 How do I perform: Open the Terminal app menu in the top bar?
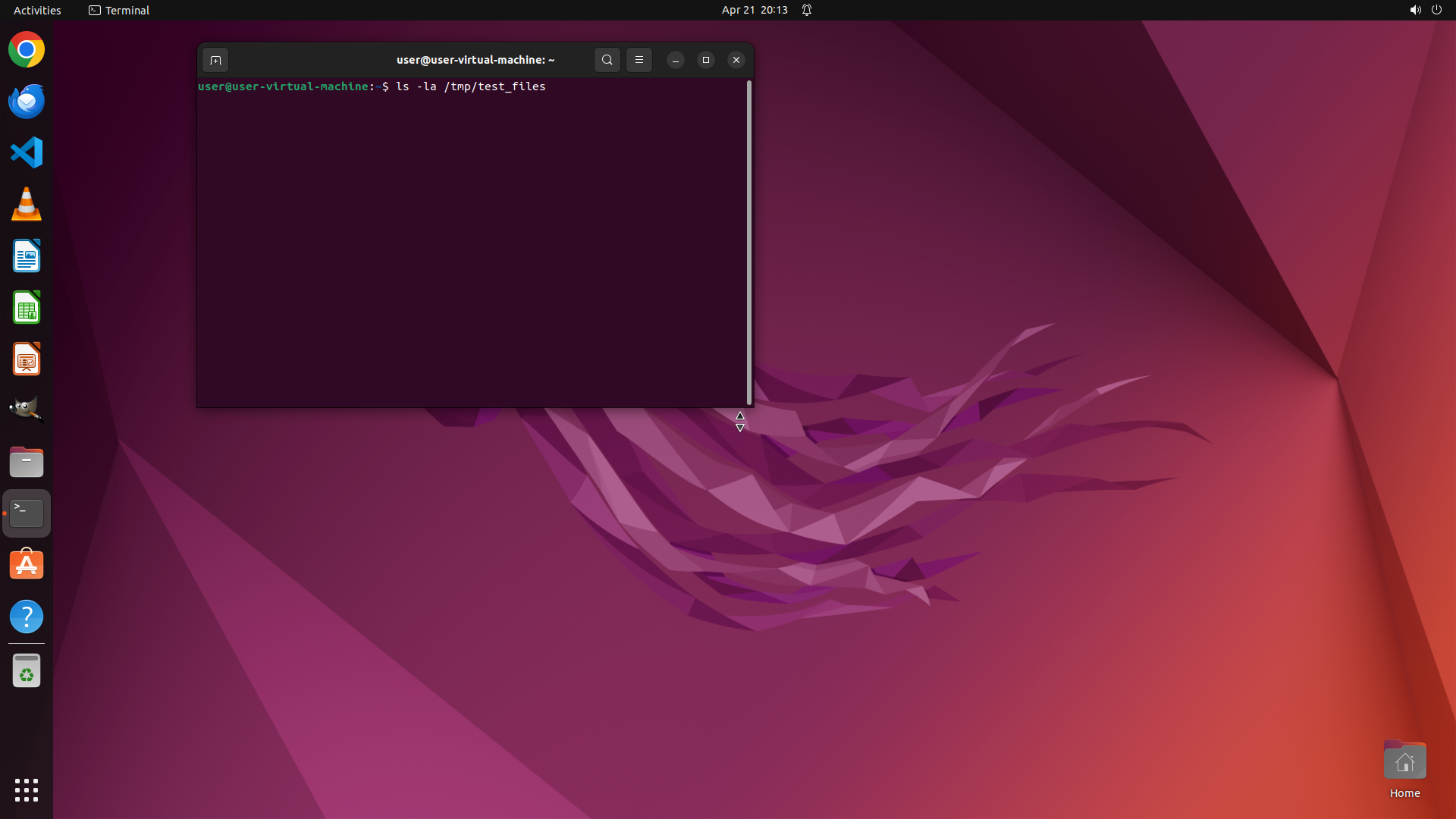tap(119, 10)
